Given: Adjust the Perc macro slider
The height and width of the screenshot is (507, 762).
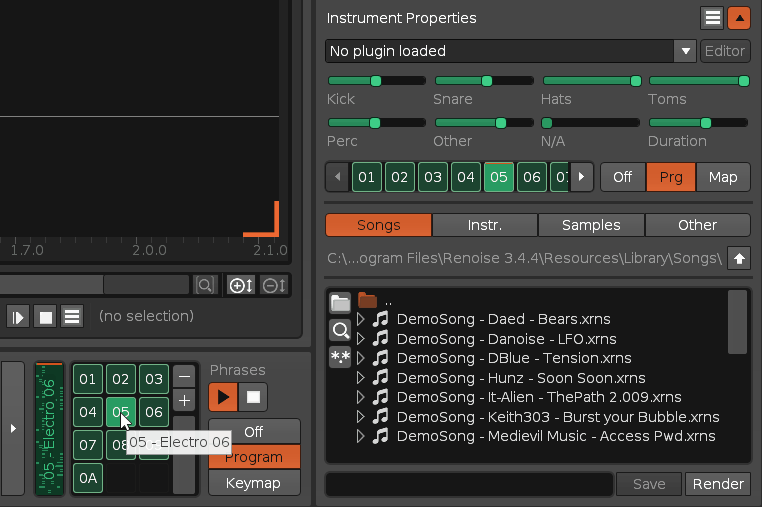Looking at the screenshot, I should click(377, 122).
